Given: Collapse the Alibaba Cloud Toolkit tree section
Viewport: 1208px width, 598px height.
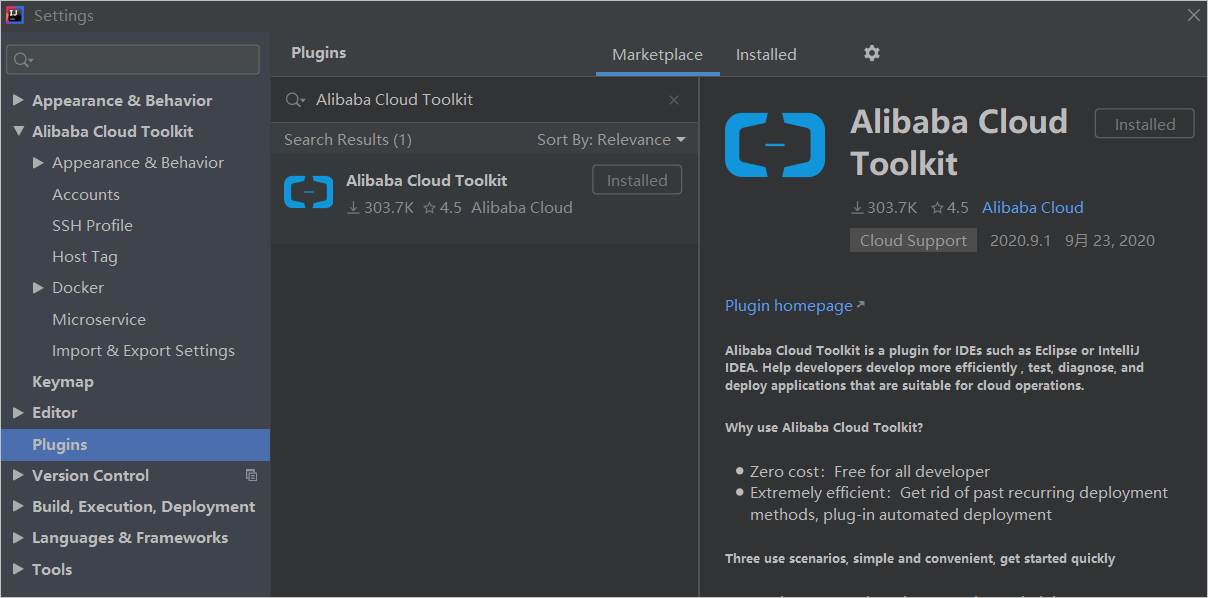Looking at the screenshot, I should point(18,131).
